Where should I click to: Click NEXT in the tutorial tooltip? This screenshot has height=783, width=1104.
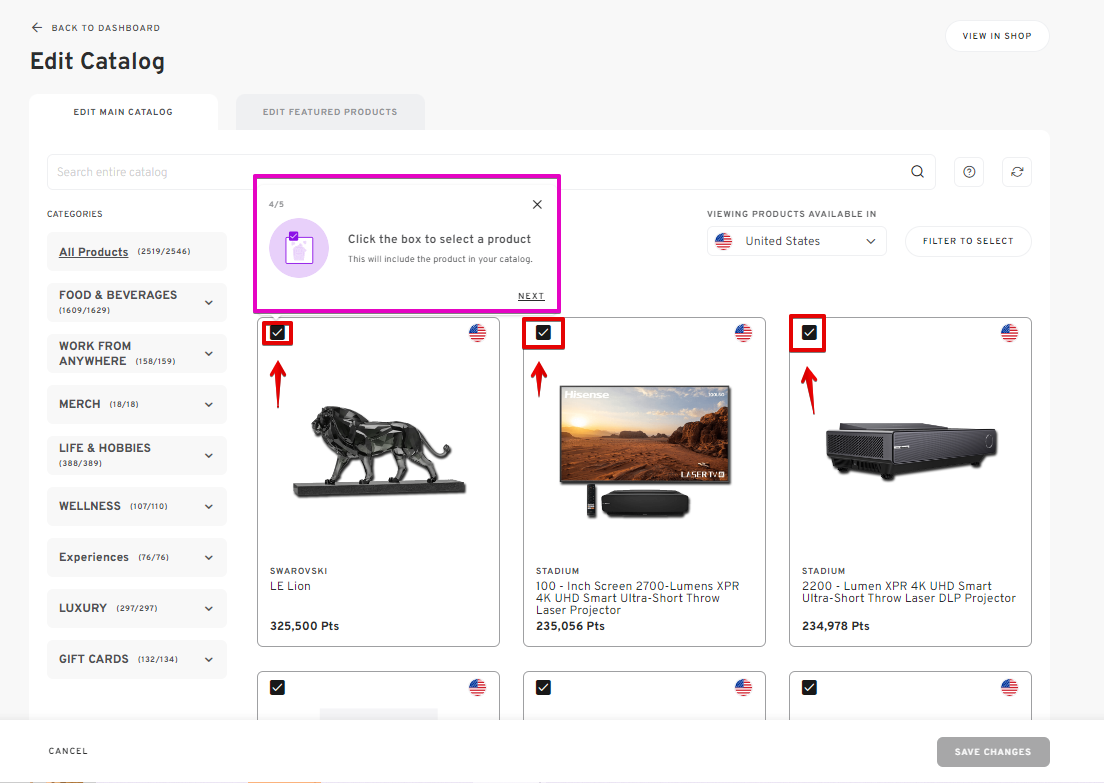(x=531, y=296)
